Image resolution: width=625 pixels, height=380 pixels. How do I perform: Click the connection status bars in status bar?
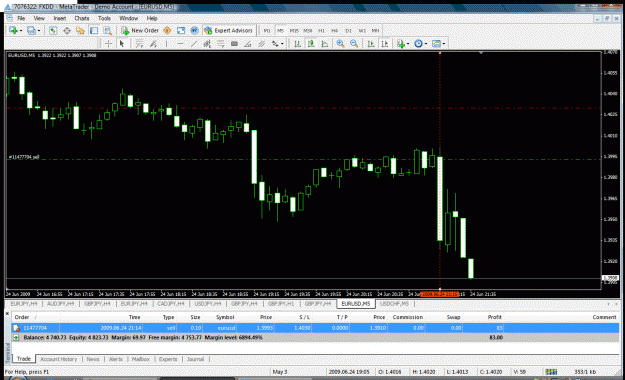[551, 372]
